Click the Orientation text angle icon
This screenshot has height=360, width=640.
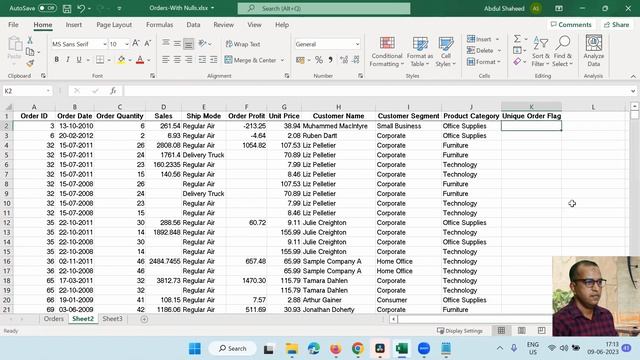(x=202, y=43)
